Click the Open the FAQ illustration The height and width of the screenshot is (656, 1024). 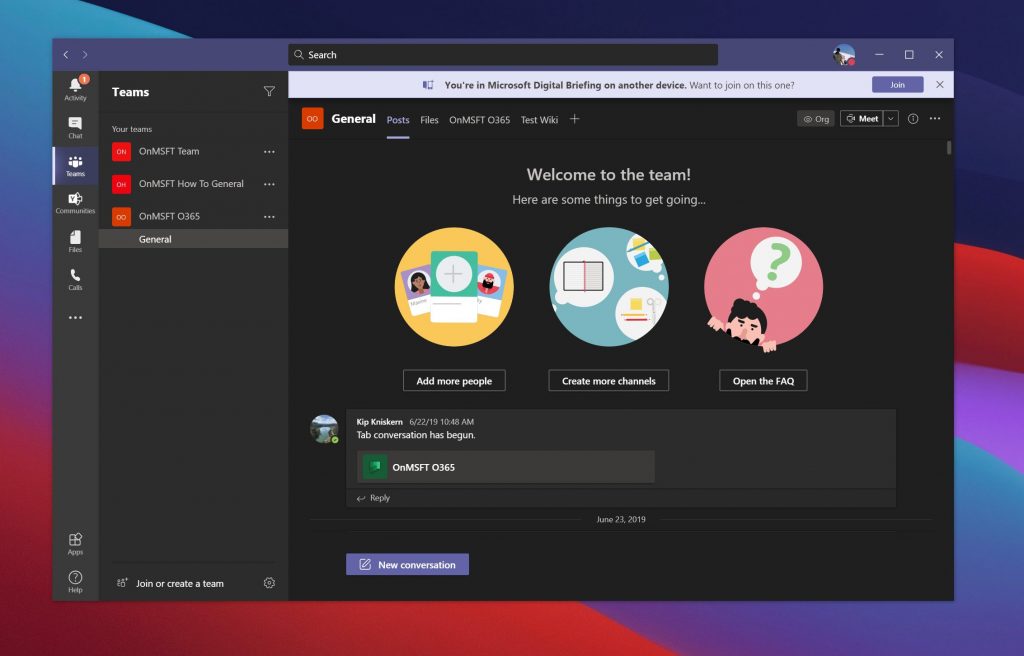tap(763, 288)
